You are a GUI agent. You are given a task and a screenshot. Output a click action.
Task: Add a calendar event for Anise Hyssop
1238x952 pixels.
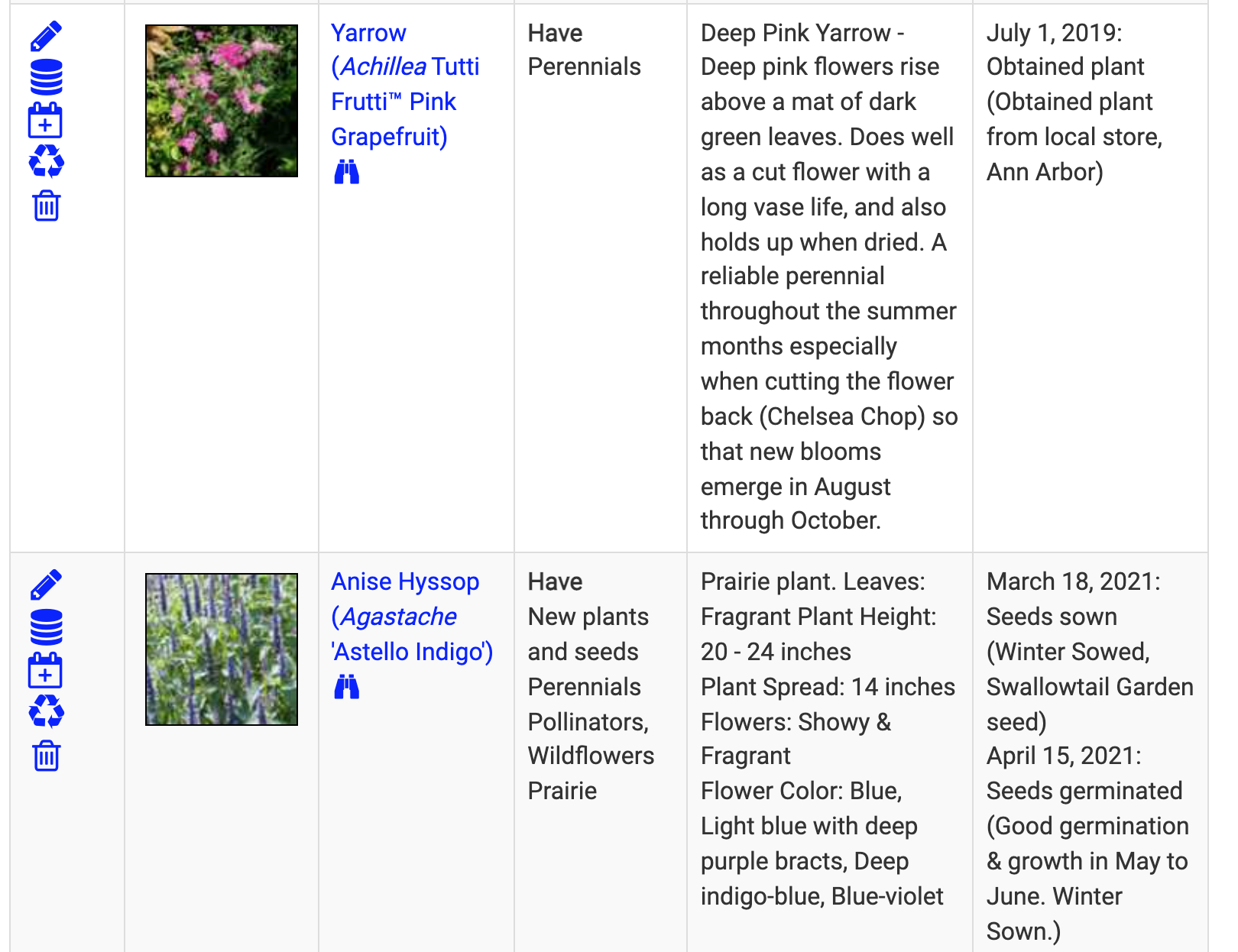click(45, 671)
